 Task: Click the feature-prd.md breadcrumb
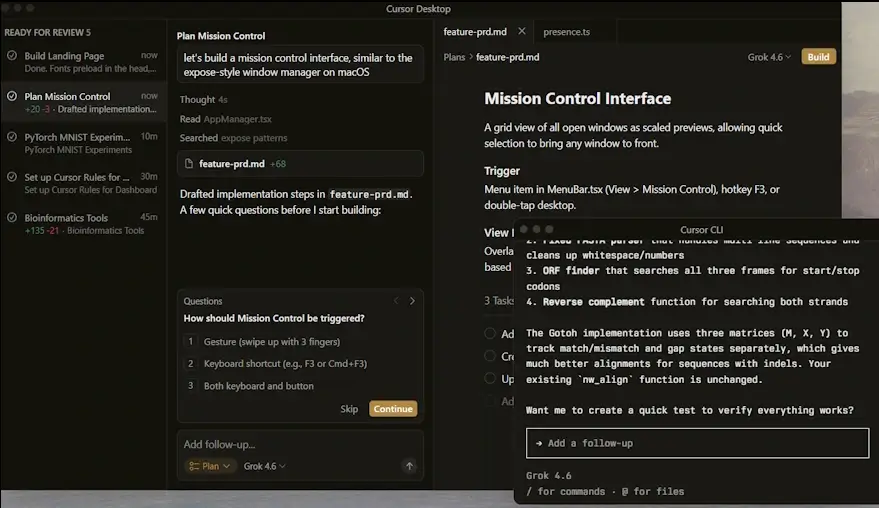pyautogui.click(x=507, y=57)
